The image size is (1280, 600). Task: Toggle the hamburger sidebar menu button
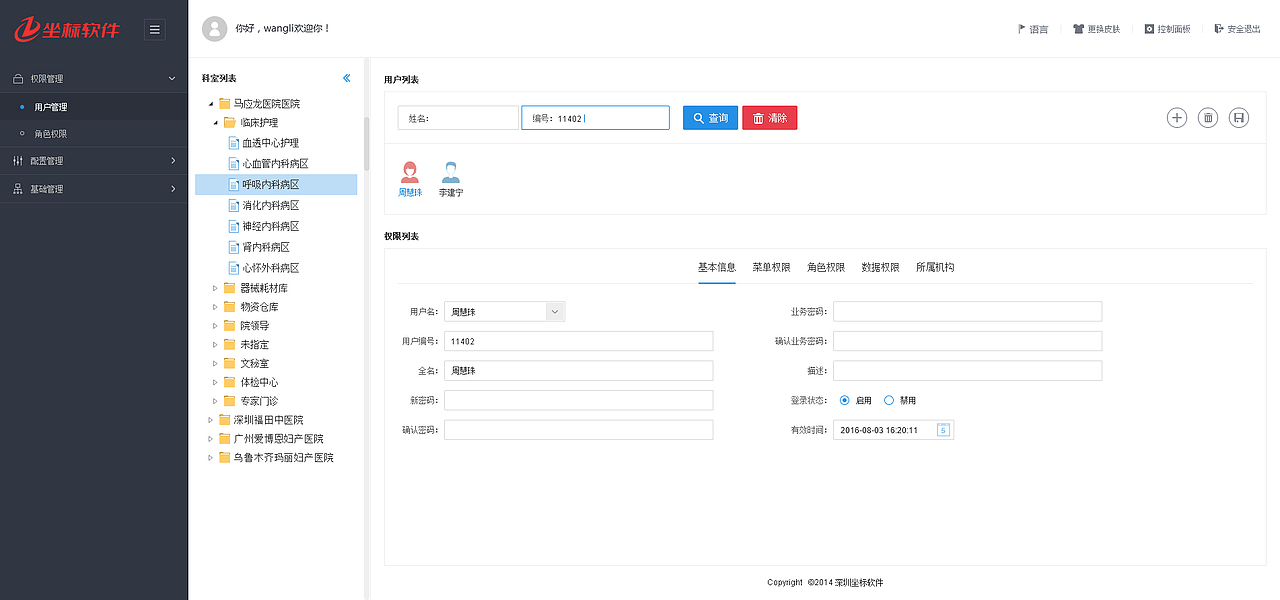click(155, 30)
